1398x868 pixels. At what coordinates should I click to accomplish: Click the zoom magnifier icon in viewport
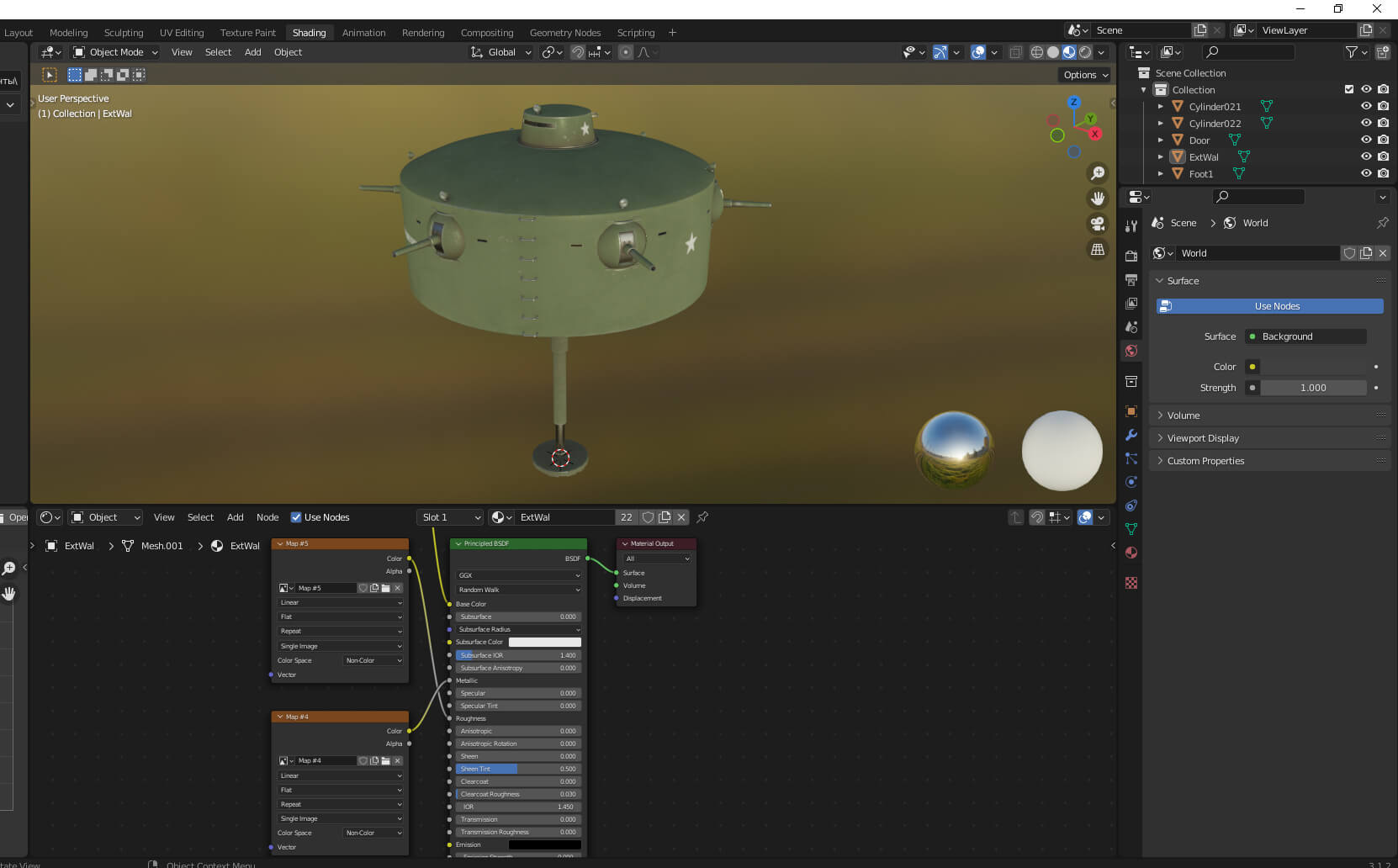click(1097, 173)
